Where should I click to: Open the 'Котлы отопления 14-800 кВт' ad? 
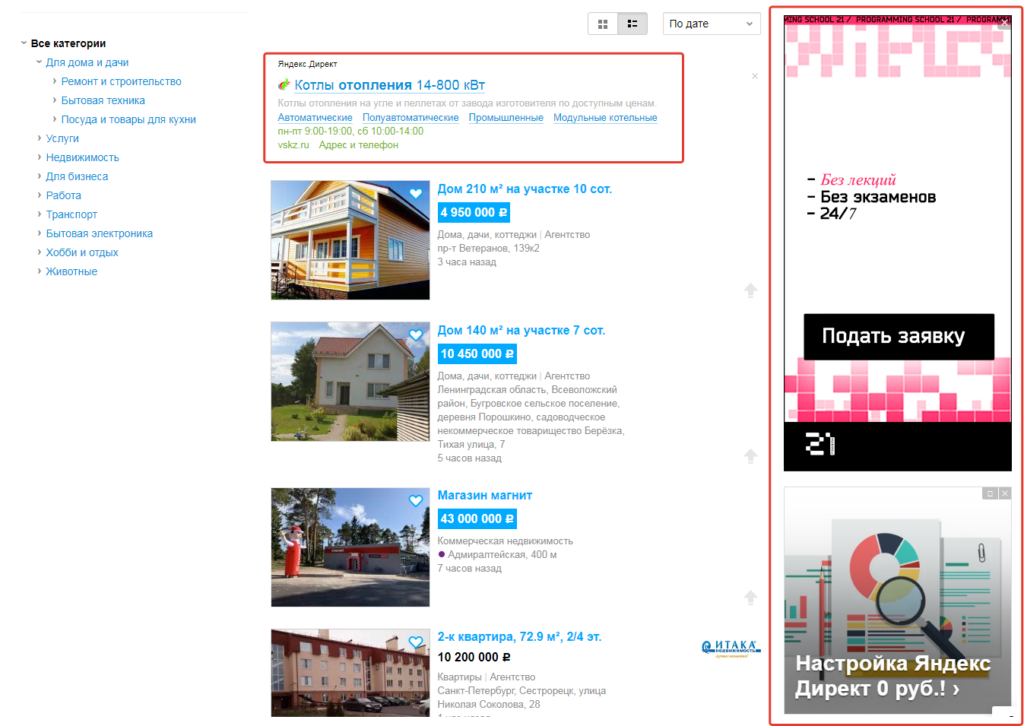(x=389, y=85)
